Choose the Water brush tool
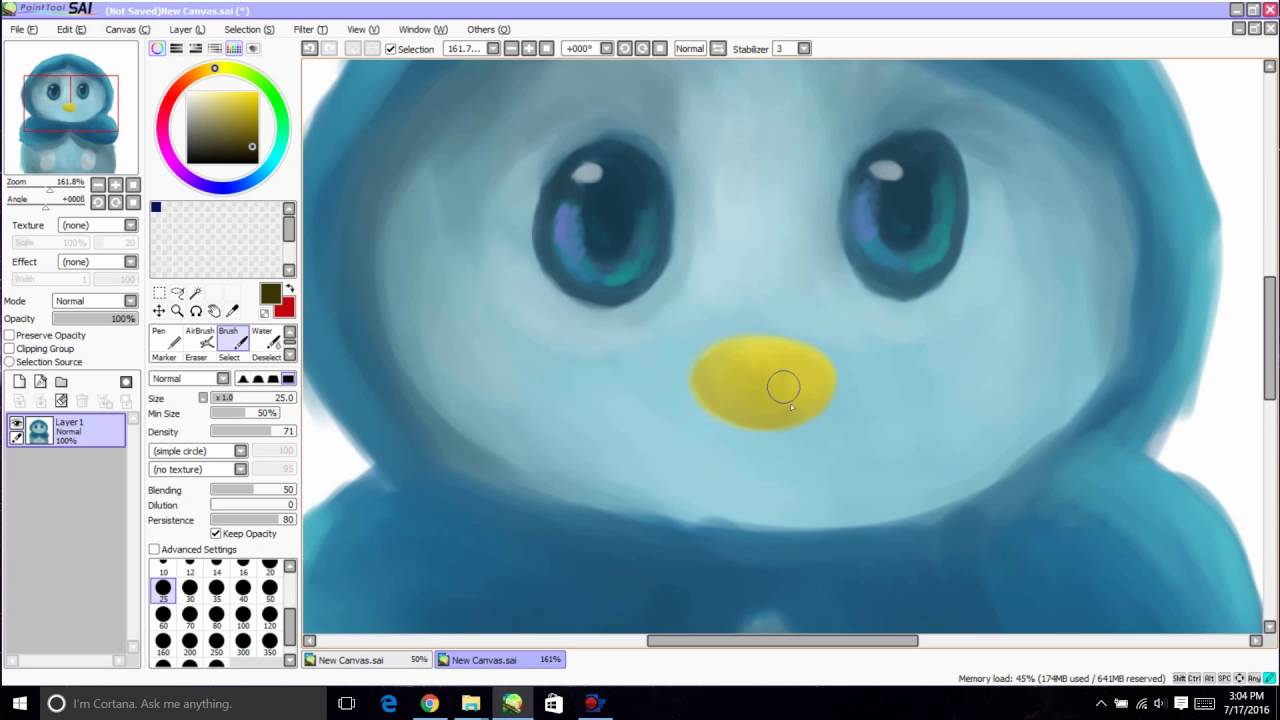The image size is (1280, 720). pos(266,337)
